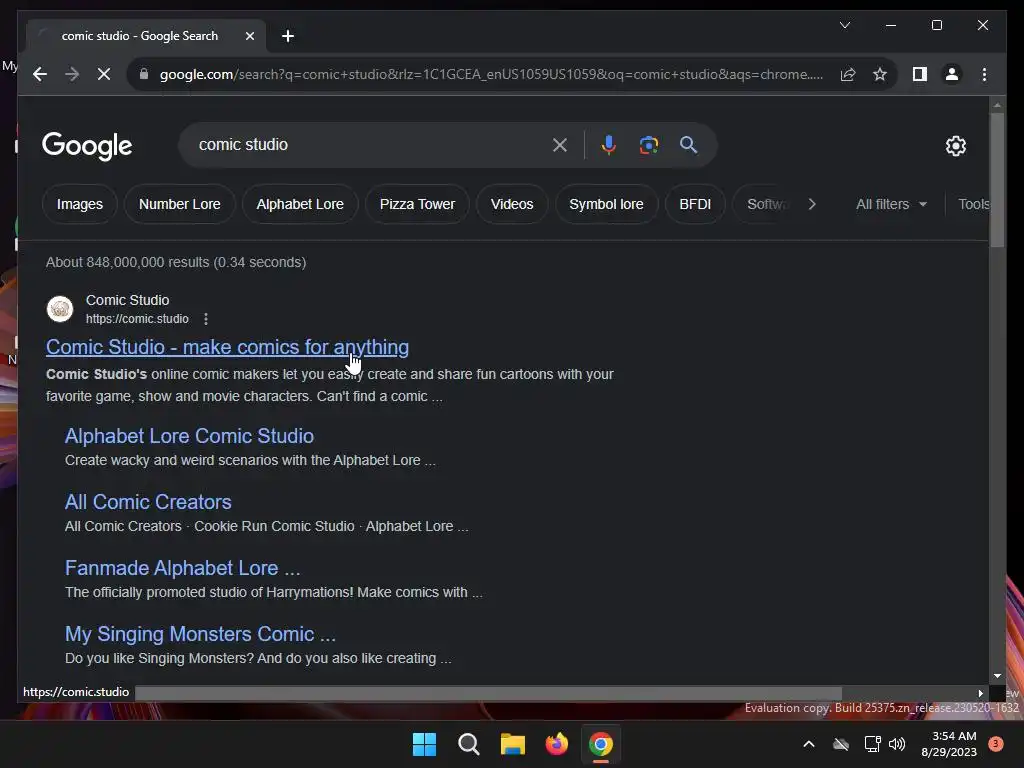Open Comic Studio - make comics for anything
This screenshot has width=1024, height=768.
[227, 347]
